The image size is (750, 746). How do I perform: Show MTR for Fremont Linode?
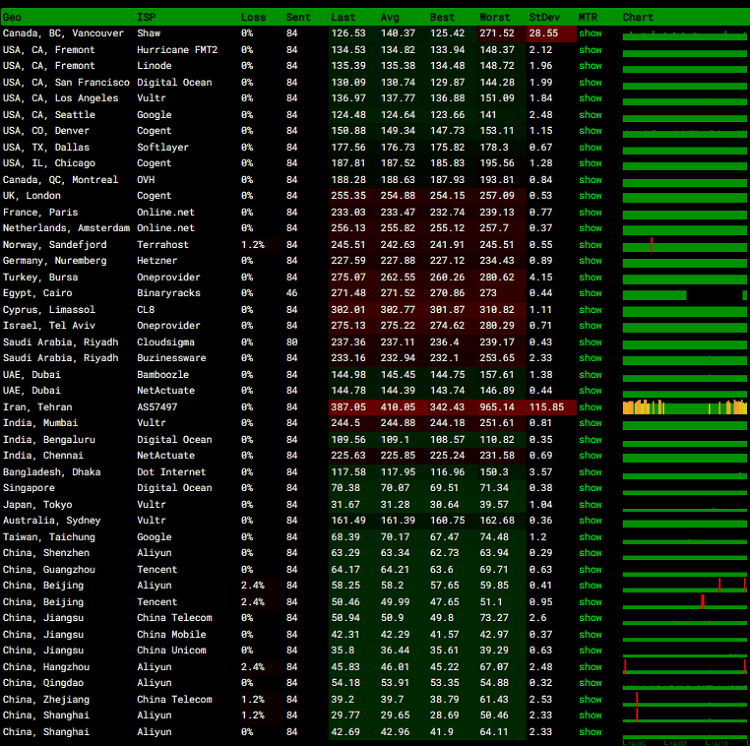[x=590, y=66]
